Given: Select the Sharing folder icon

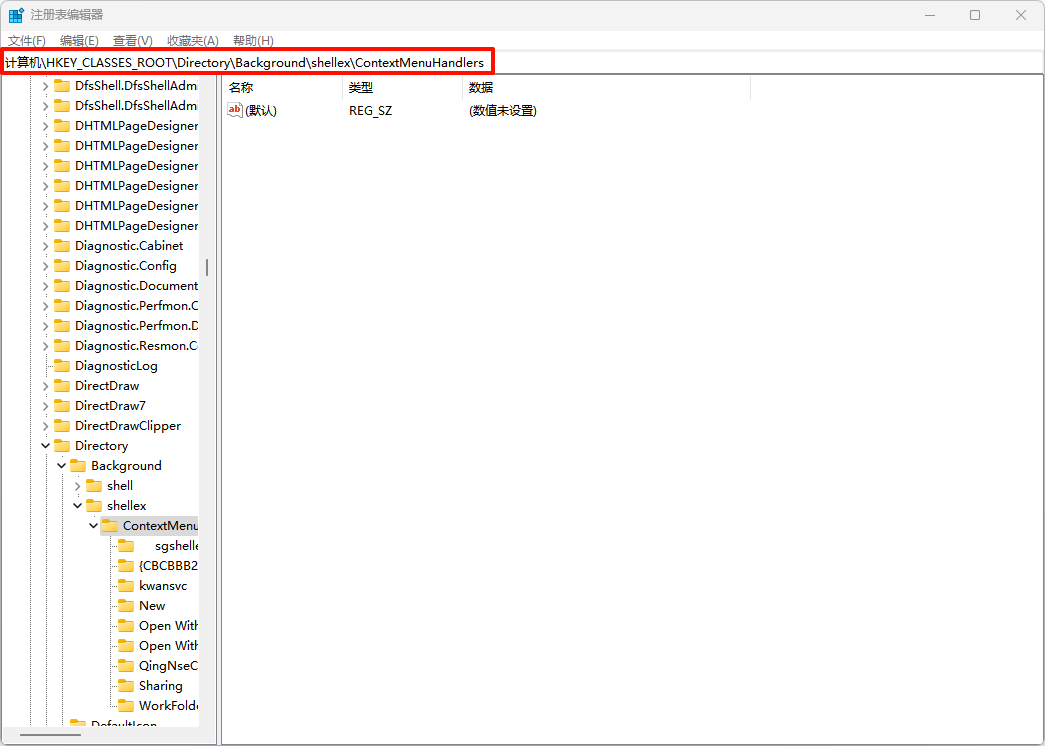Looking at the screenshot, I should tap(125, 686).
